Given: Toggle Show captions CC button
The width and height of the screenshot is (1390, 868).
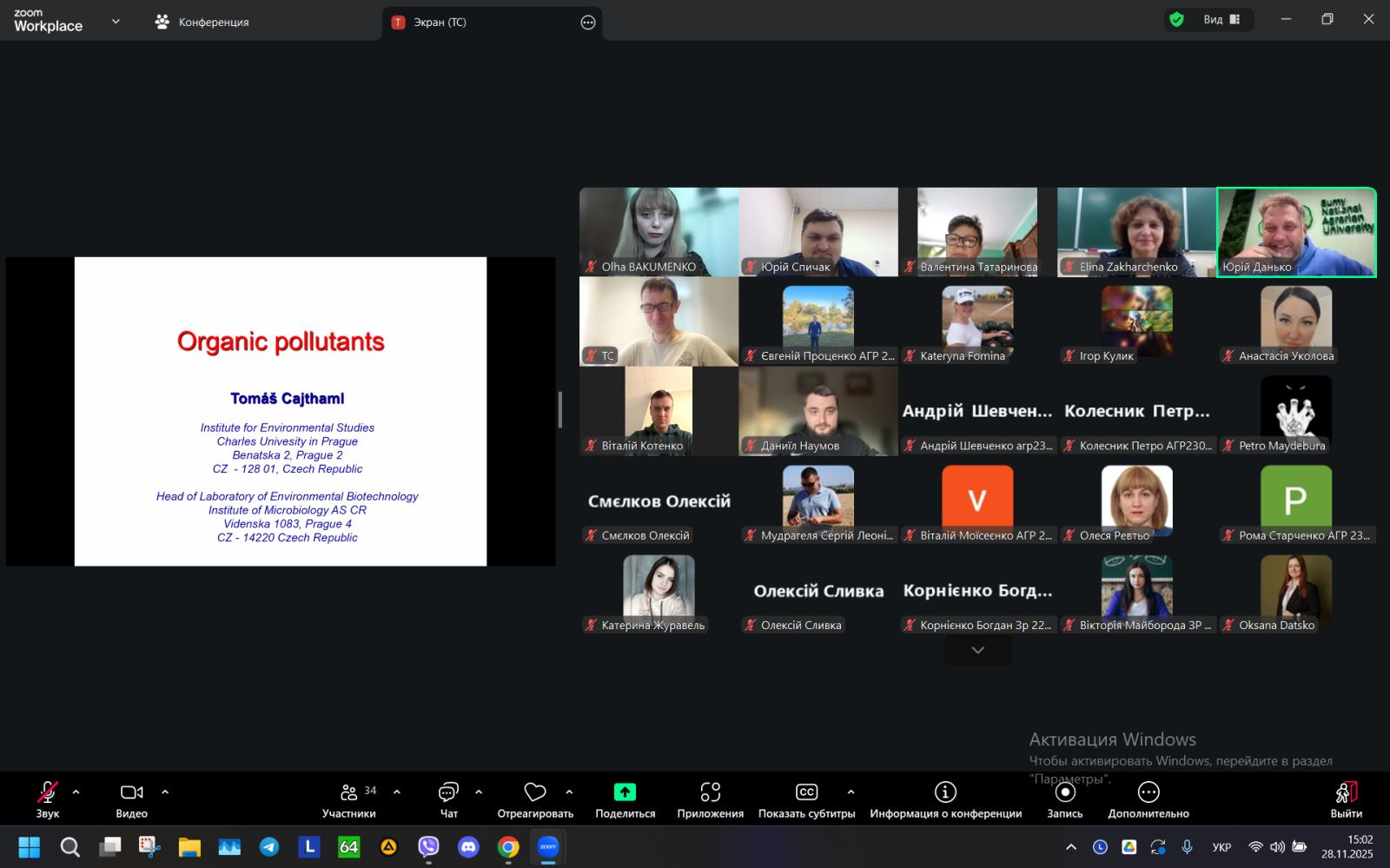Looking at the screenshot, I should click(806, 792).
